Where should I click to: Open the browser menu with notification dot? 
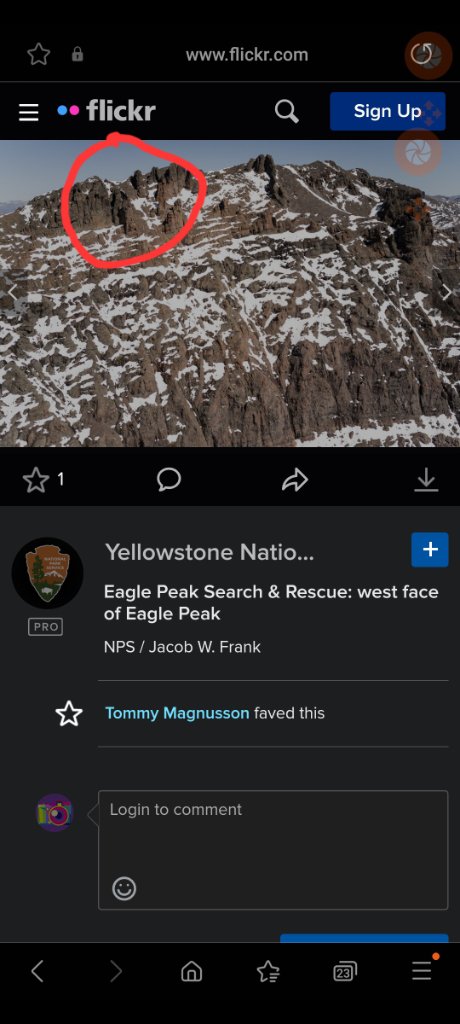(422, 970)
